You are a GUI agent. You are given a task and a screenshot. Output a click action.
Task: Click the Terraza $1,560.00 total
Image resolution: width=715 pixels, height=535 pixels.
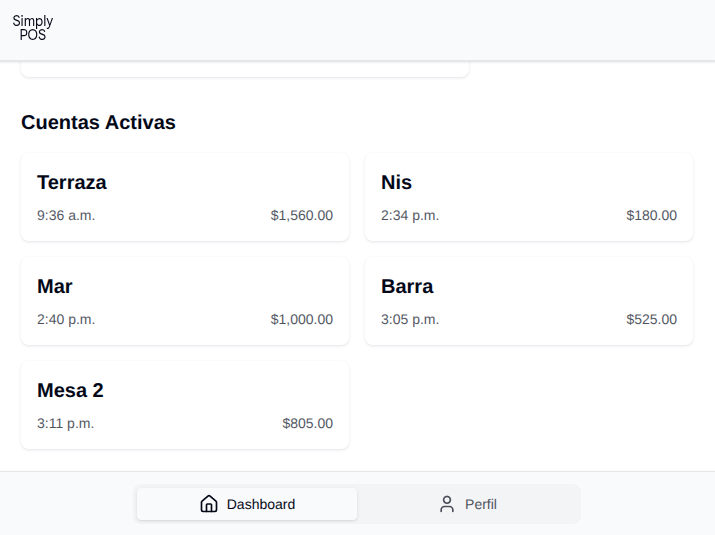(302, 215)
